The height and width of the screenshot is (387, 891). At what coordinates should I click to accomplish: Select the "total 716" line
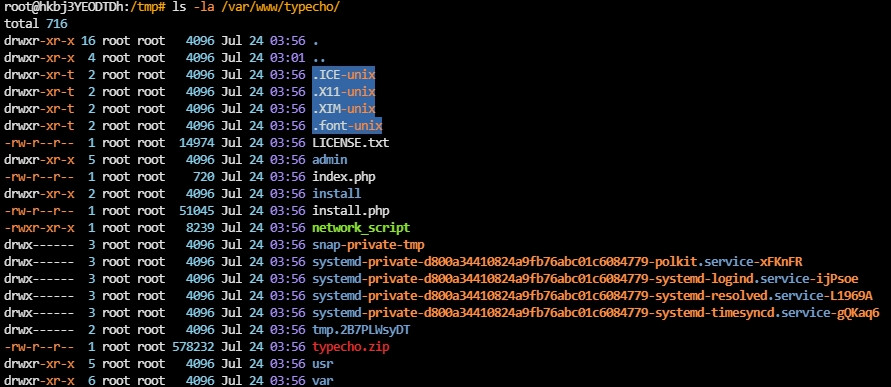click(x=36, y=24)
